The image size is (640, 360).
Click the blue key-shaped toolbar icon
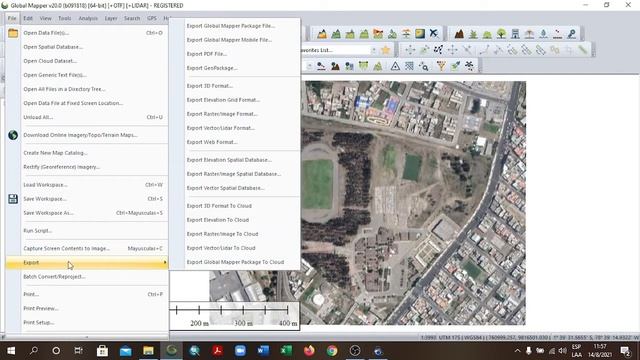[571, 34]
